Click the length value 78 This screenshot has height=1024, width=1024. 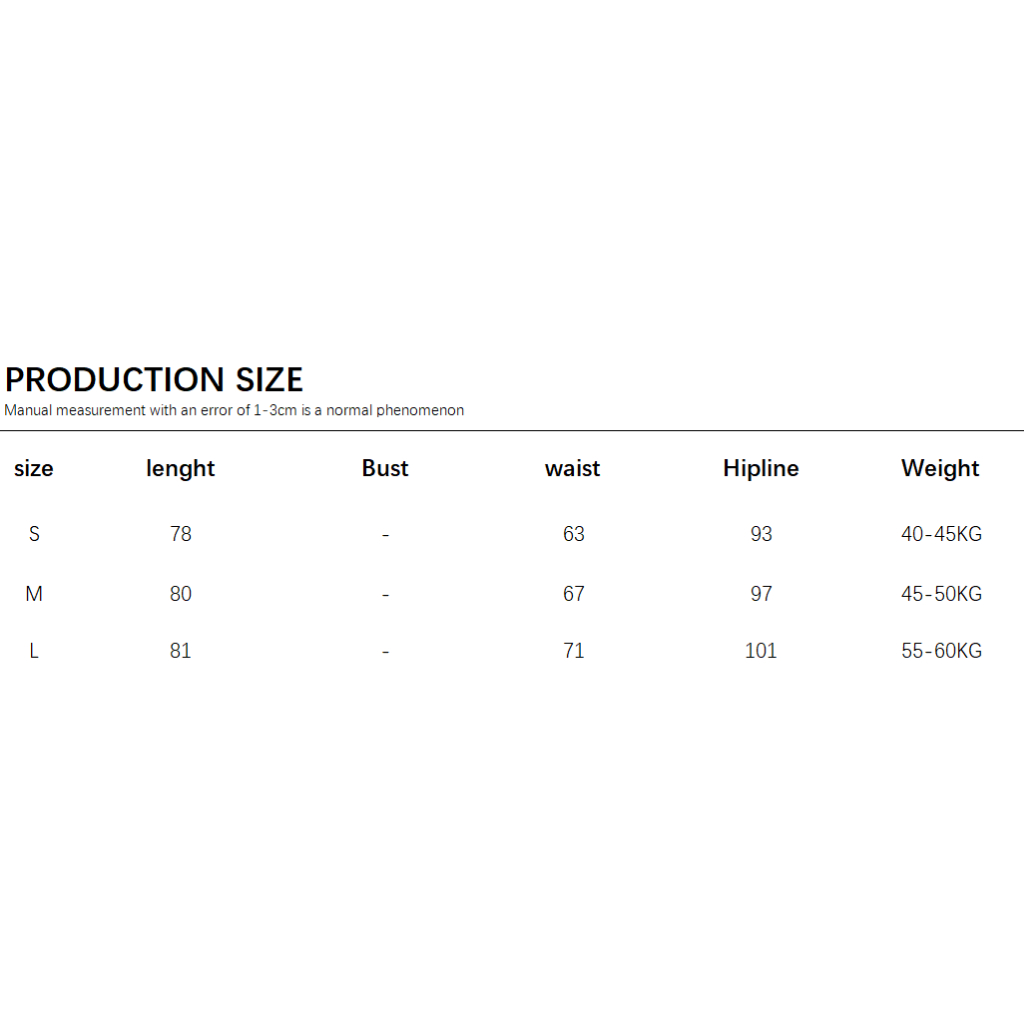point(181,534)
